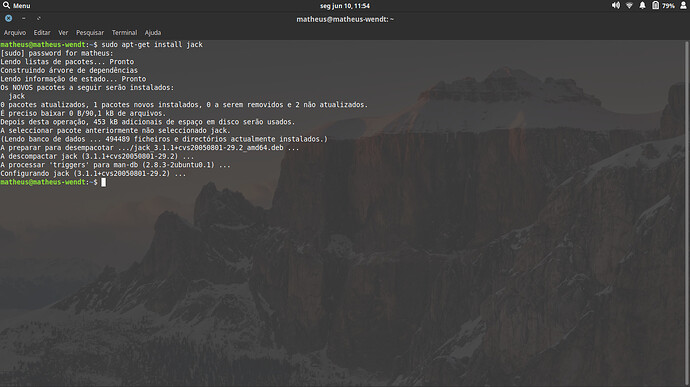690x387 pixels.
Task: Open the Wi-Fi network indicator
Action: coord(629,5)
